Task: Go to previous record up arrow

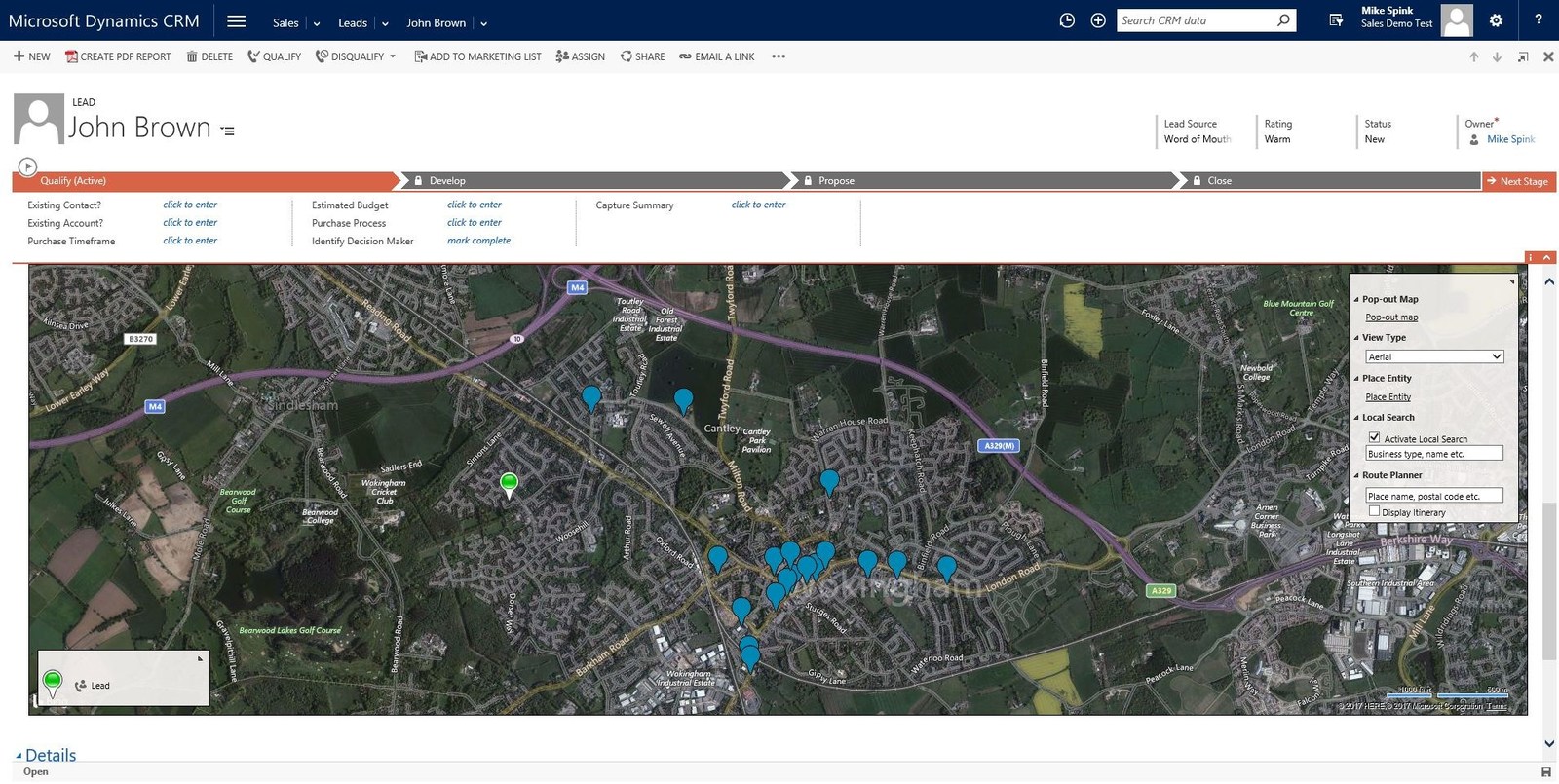Action: click(x=1474, y=57)
